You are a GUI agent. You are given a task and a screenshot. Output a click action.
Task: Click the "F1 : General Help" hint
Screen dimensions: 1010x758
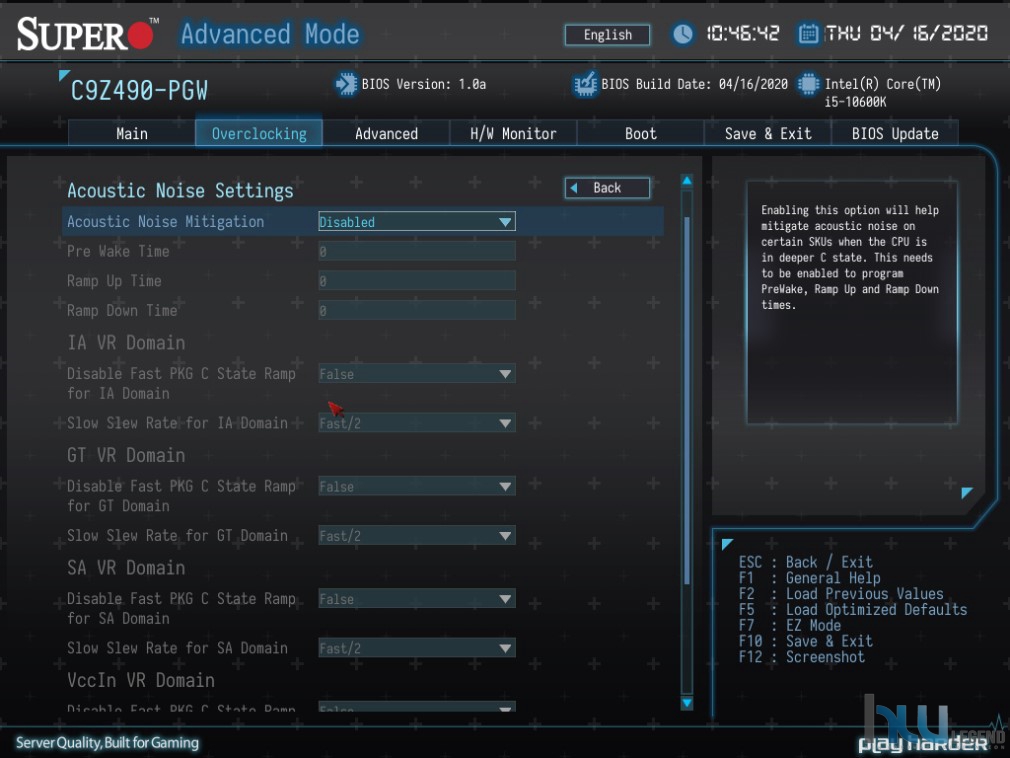pos(810,578)
